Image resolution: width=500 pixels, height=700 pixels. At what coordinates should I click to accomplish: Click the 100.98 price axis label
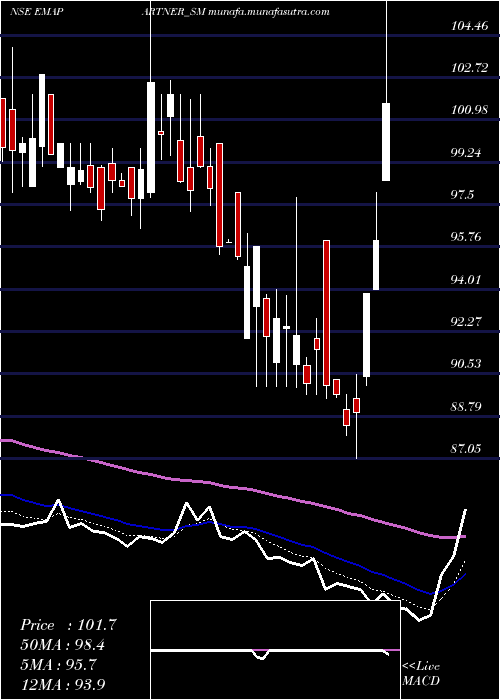pyautogui.click(x=469, y=110)
